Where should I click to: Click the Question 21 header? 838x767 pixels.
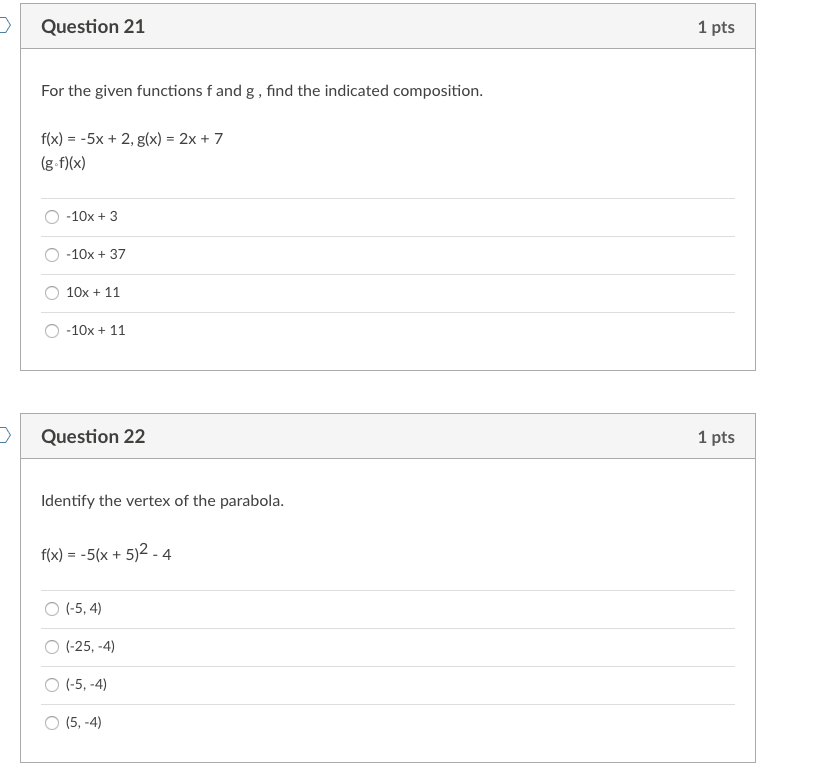(x=93, y=27)
